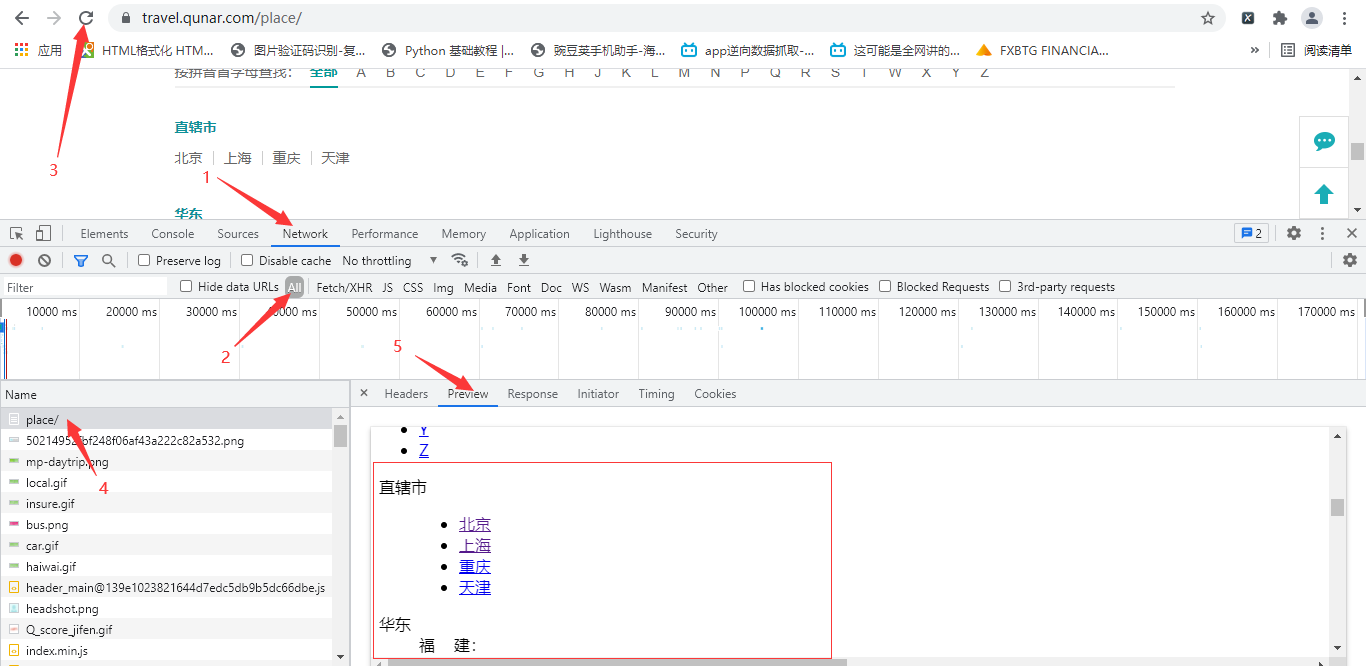Export HAR file download arrow icon
This screenshot has height=666, width=1366.
[x=523, y=260]
